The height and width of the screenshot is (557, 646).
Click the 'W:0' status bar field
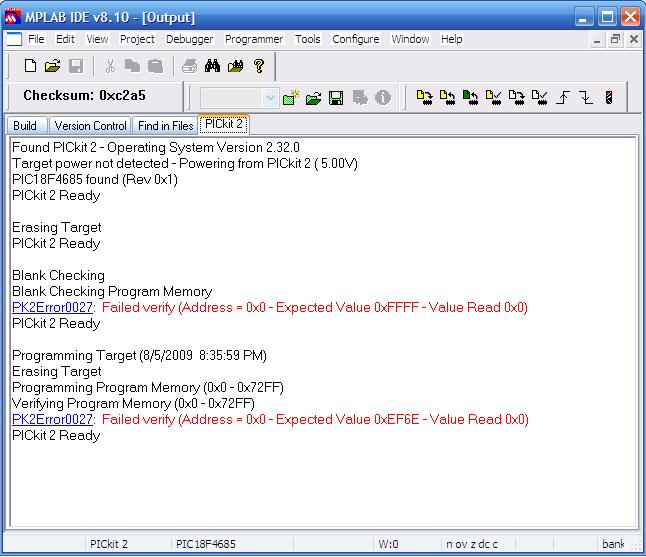click(x=389, y=544)
